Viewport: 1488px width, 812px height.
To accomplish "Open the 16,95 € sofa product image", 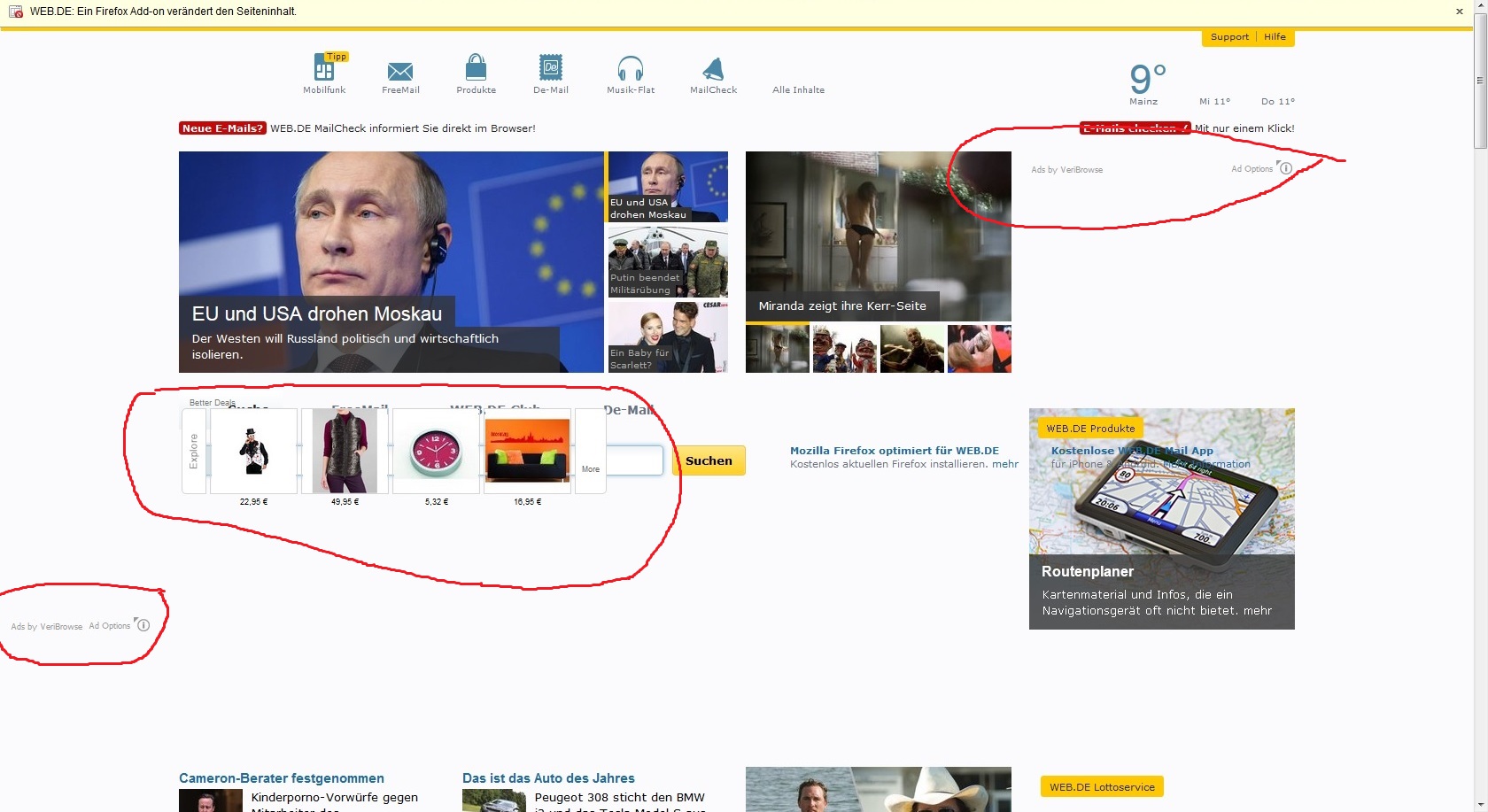I will click(x=527, y=451).
